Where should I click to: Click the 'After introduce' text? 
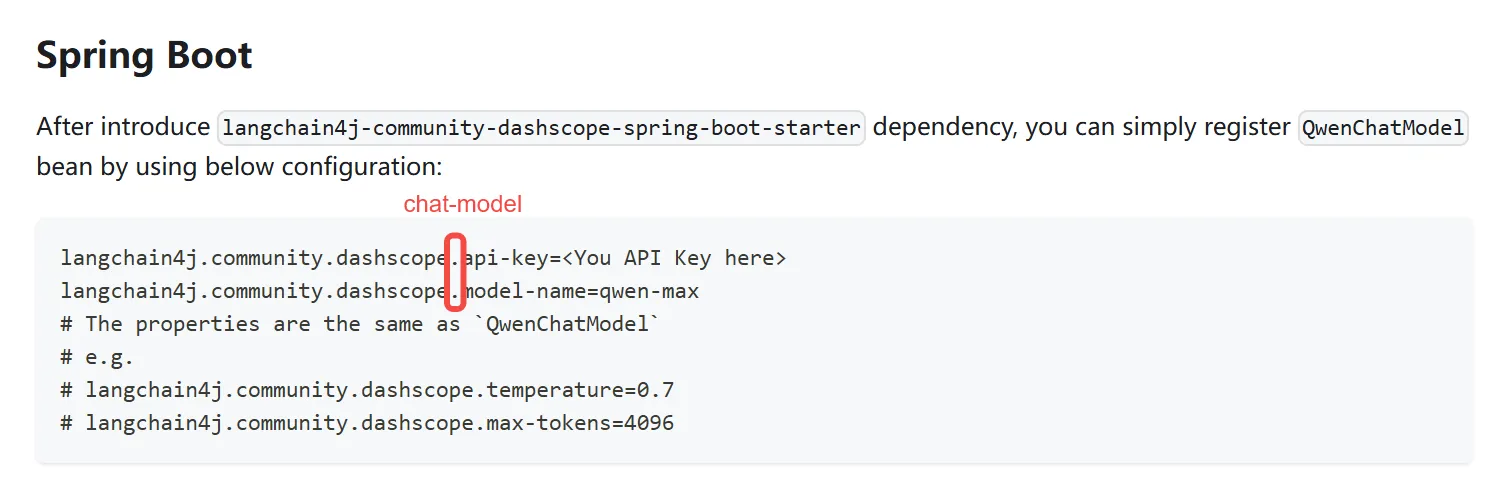124,128
